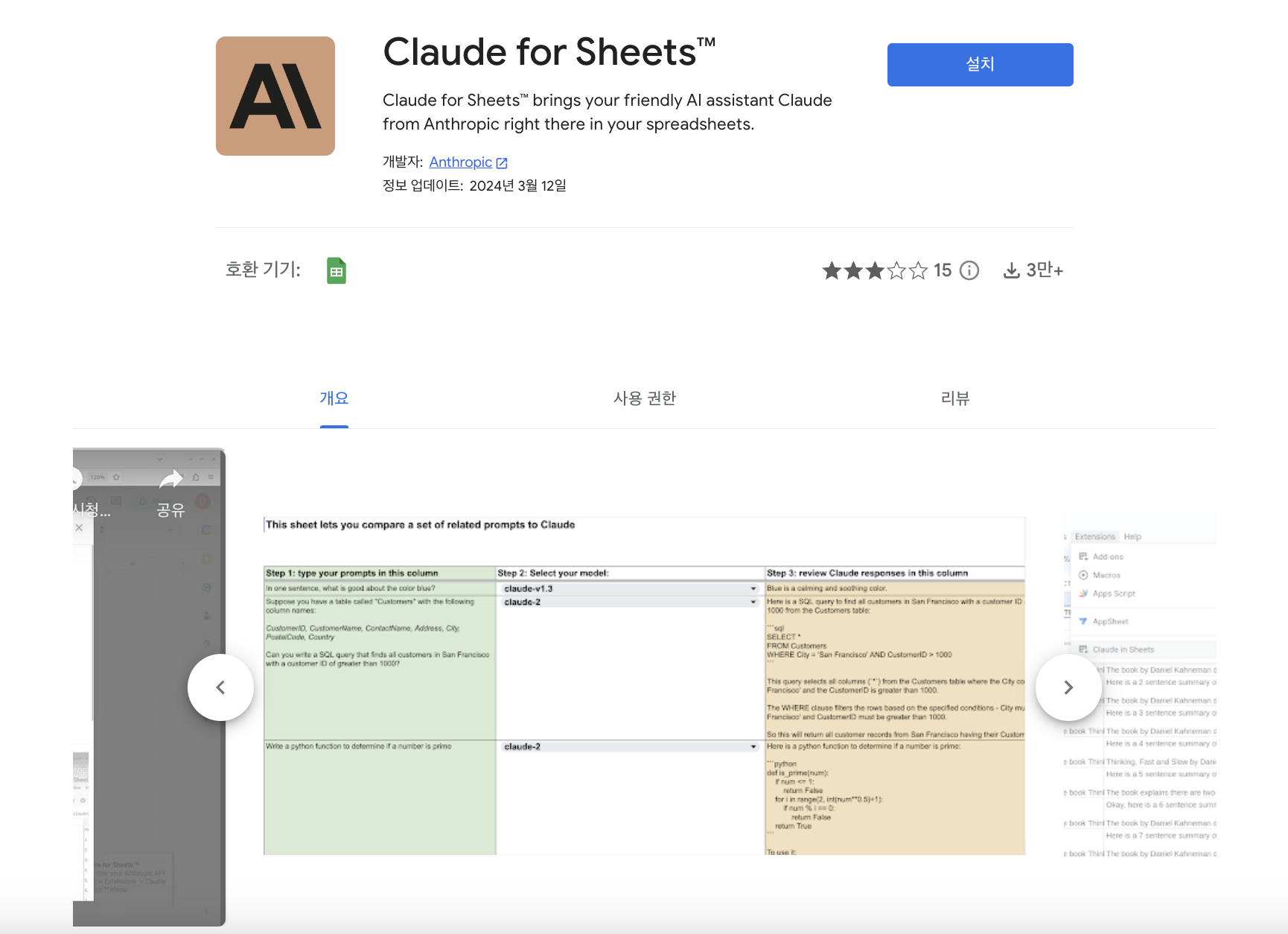Screen dimensions: 1288x934
Task: Click the third star in the rating
Action: coord(875,270)
